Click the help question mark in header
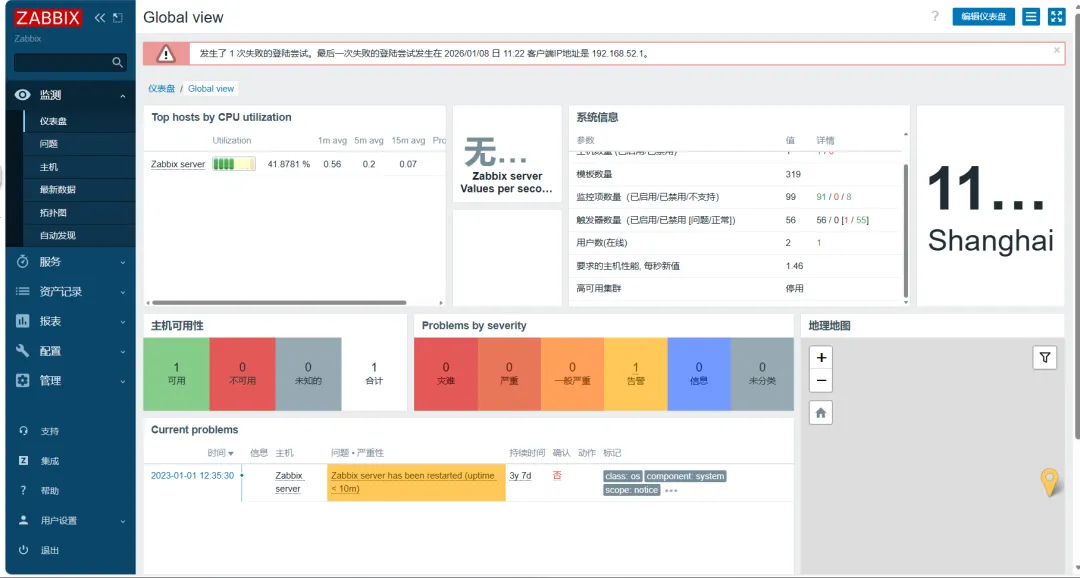 [935, 17]
